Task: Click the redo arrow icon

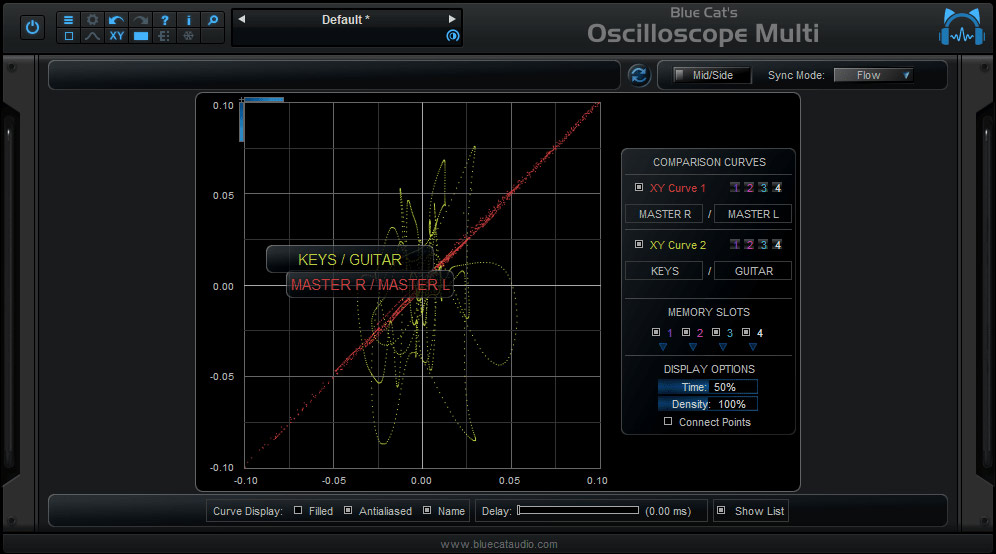Action: click(x=140, y=20)
